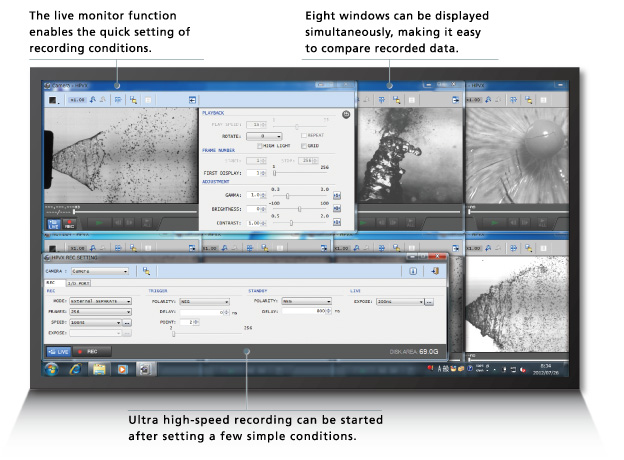Click the exit door icon in REC Setting
Viewport: 624px width, 460px height.
[x=434, y=270]
